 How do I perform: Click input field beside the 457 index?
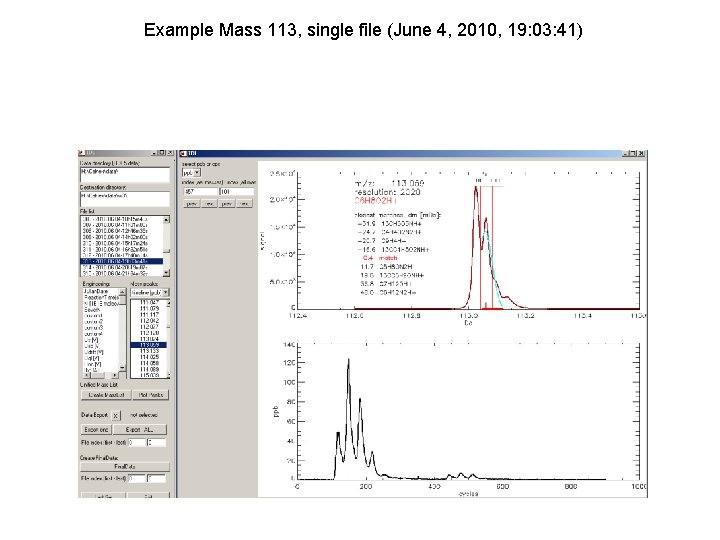(236, 191)
